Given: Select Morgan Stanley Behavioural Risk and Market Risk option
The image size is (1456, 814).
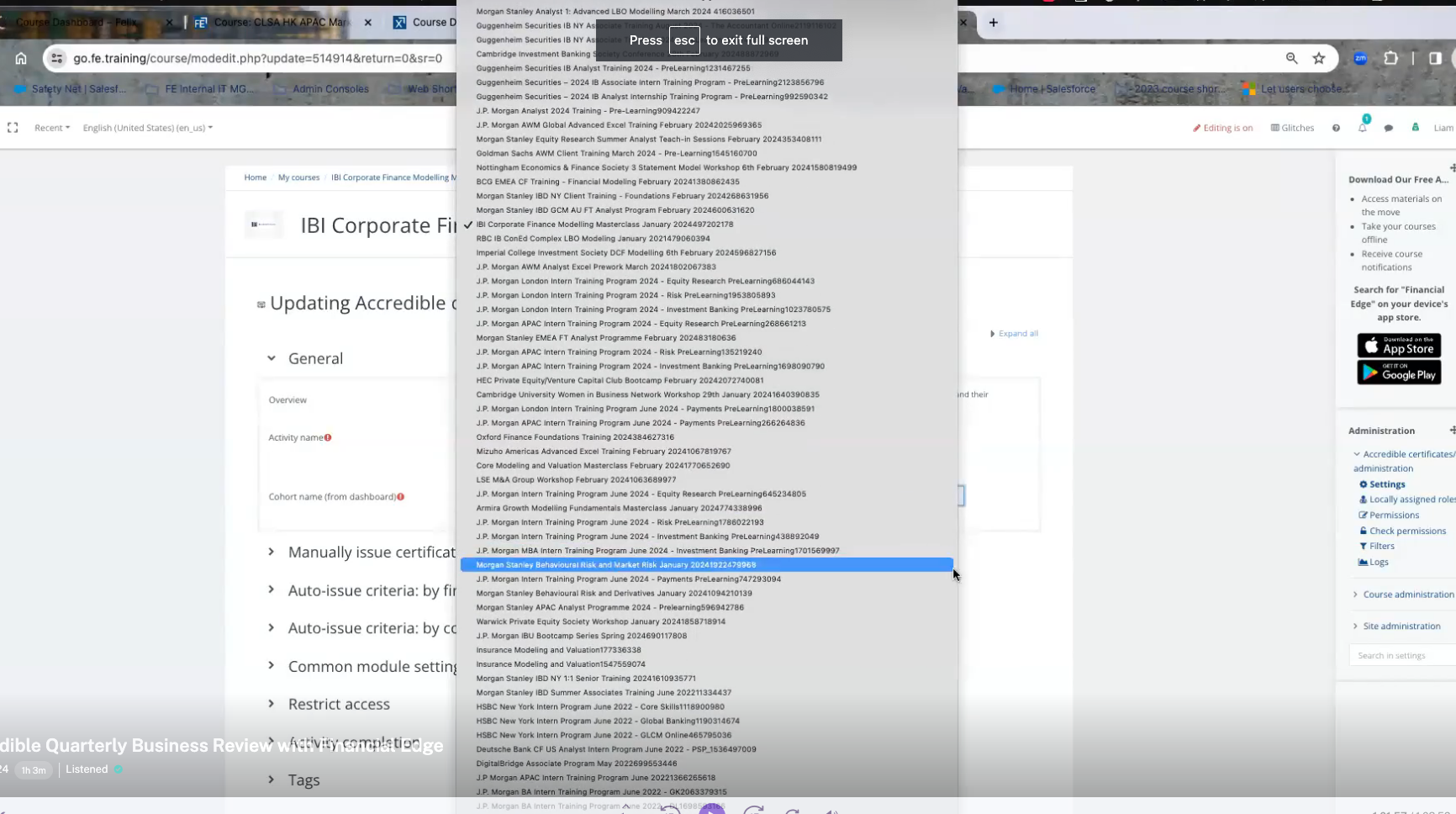Looking at the screenshot, I should [x=615, y=565].
